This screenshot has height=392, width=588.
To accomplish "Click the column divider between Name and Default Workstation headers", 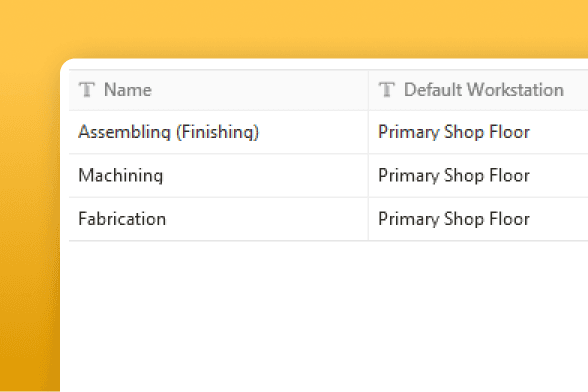I will (368, 90).
